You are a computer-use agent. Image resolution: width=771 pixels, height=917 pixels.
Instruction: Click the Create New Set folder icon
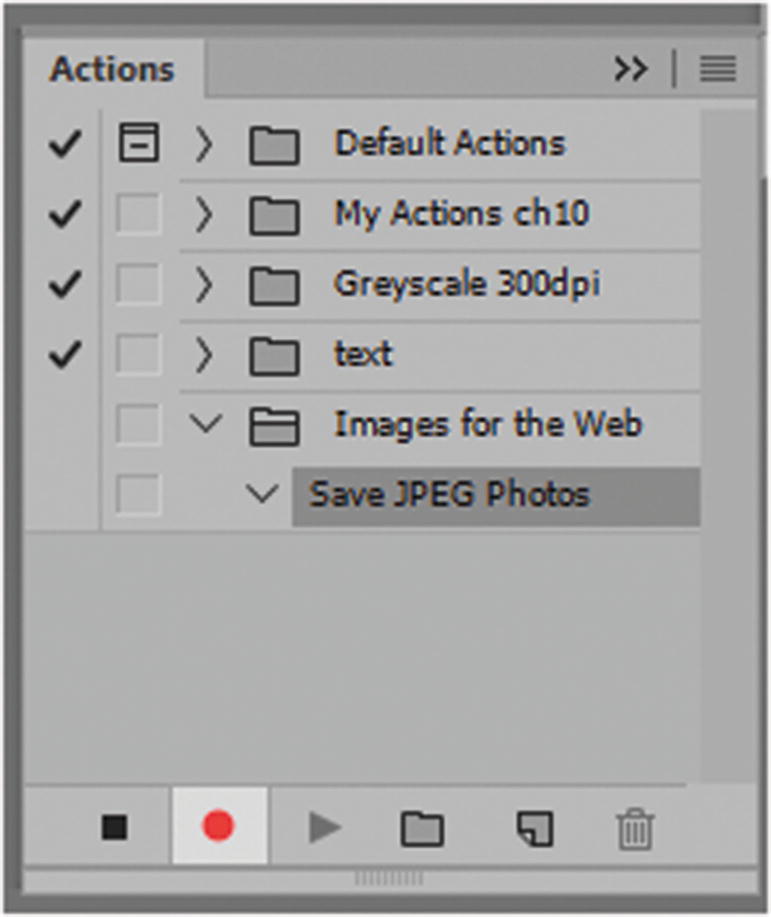click(422, 828)
